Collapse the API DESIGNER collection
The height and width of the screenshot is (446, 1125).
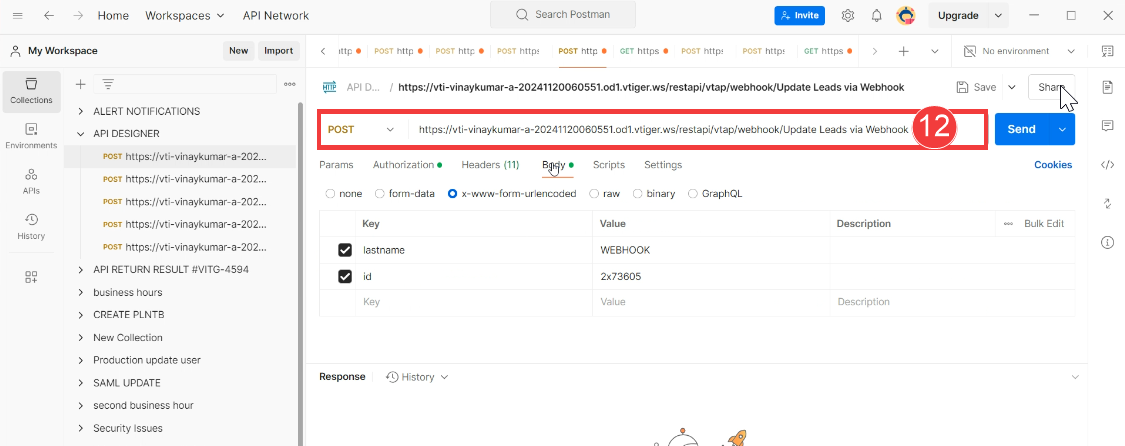tap(81, 133)
